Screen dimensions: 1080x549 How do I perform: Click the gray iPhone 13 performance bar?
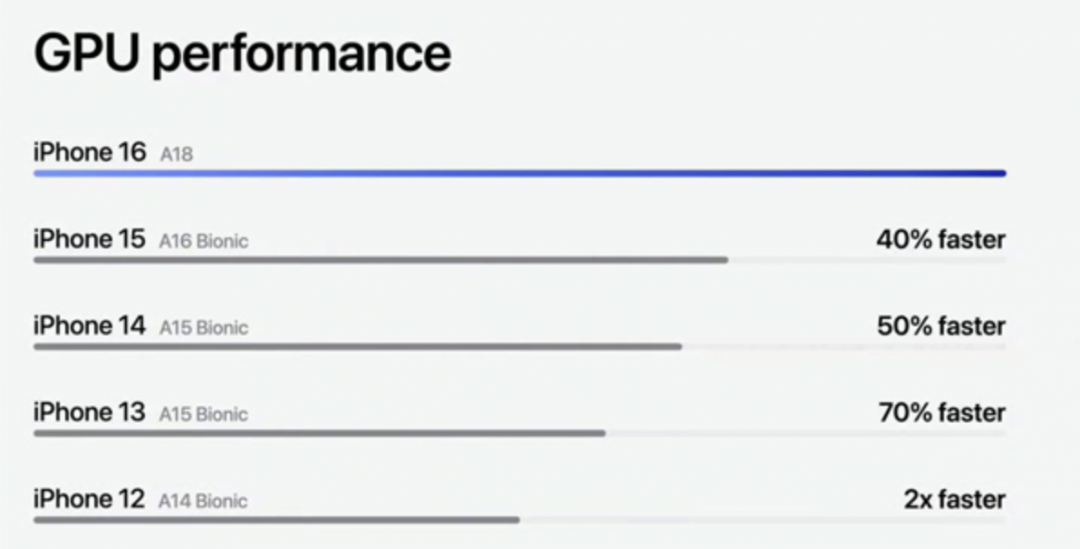[319, 433]
